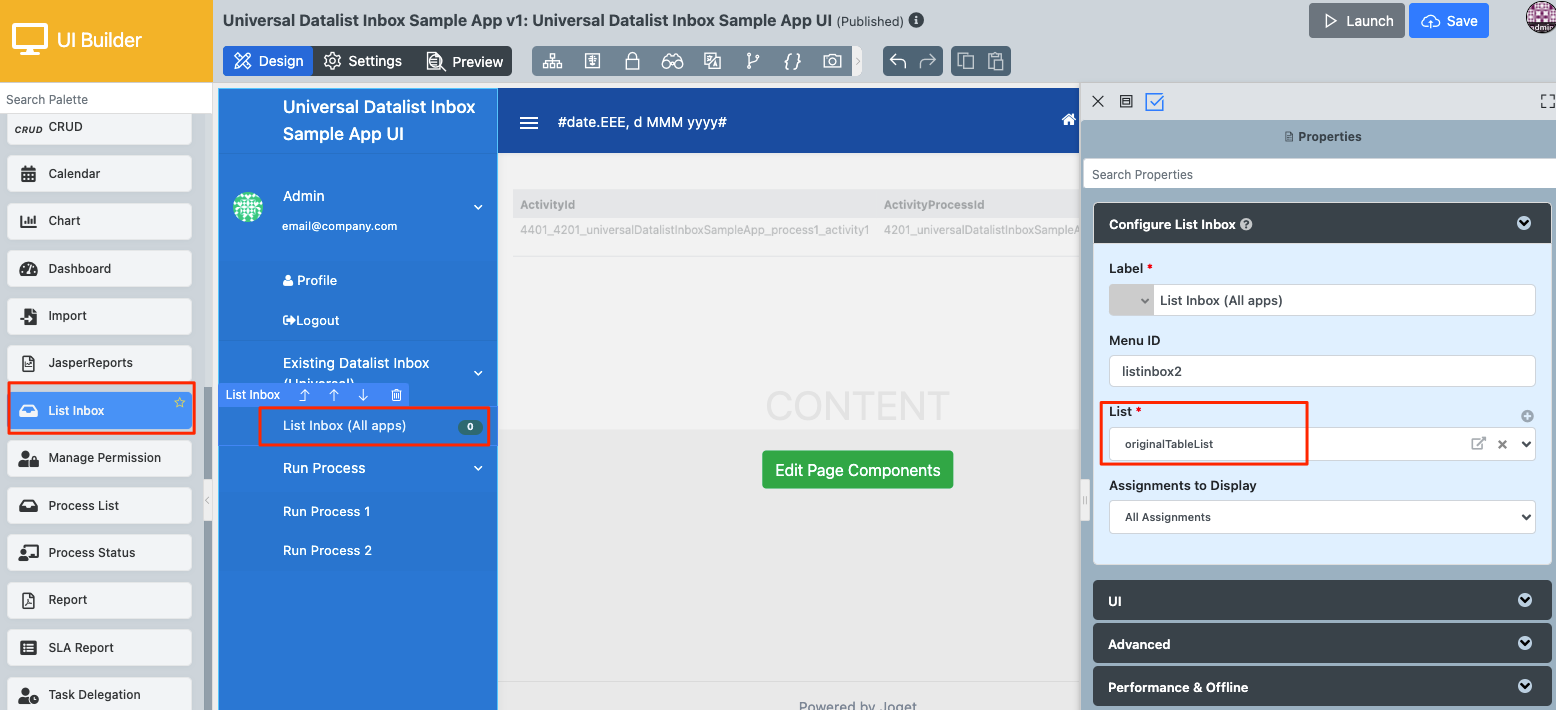Click the Menu ID field containing listinbox2

pos(1322,371)
